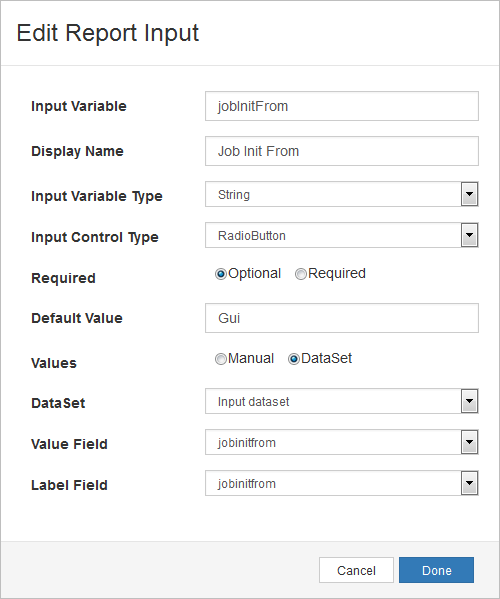This screenshot has width=500, height=599.
Task: Select the Optional radio button
Action: pos(221,274)
